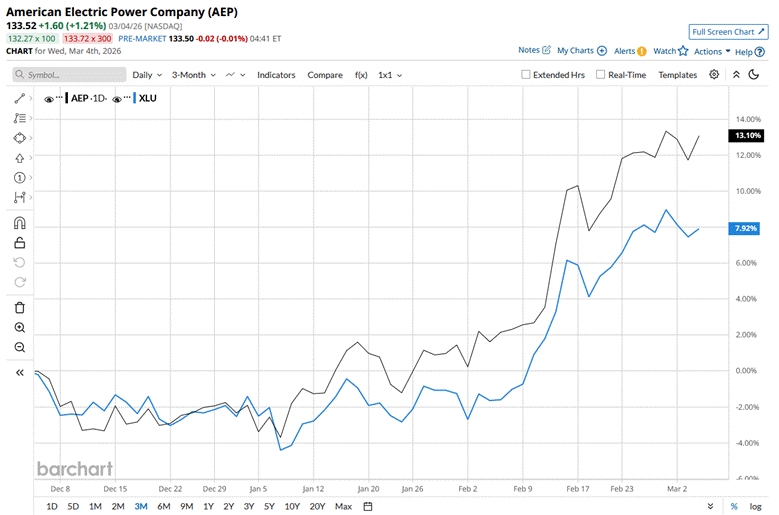
Task: Select the 9M time range
Action: [x=186, y=507]
